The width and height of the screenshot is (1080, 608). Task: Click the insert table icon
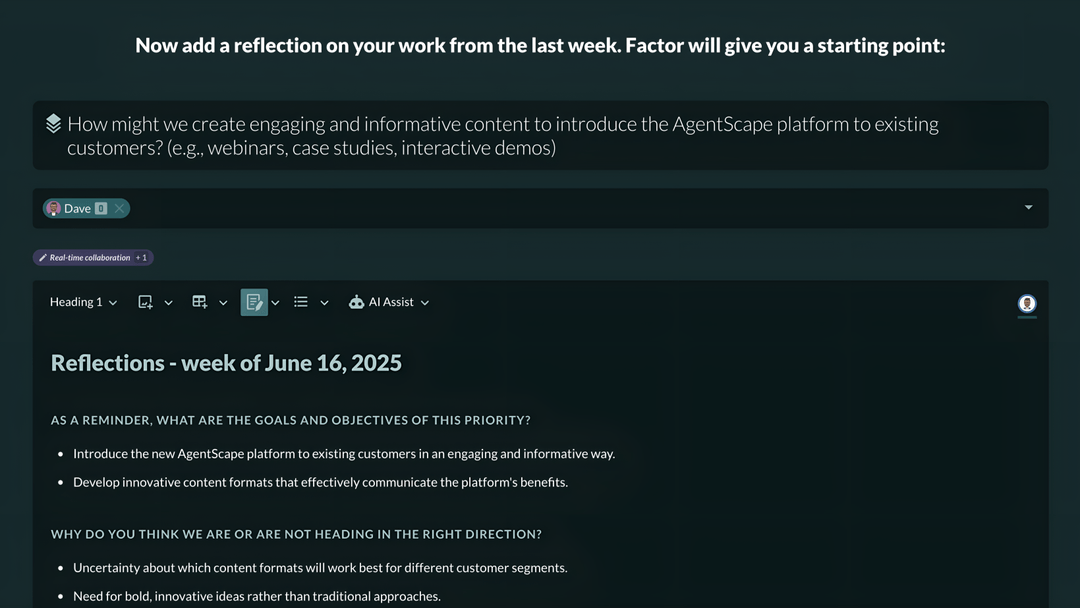(200, 302)
